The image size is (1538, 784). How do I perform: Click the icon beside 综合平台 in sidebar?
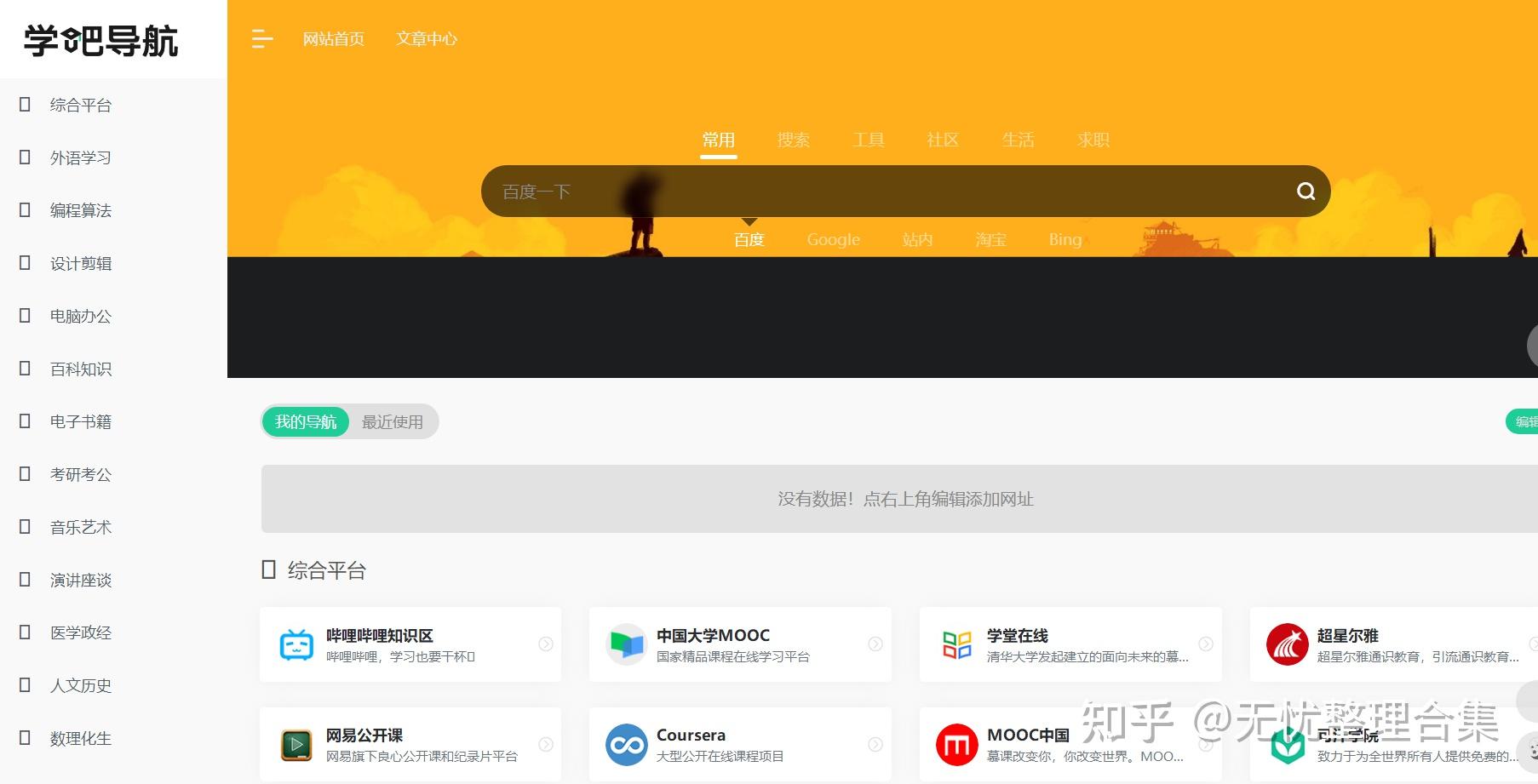coord(25,104)
